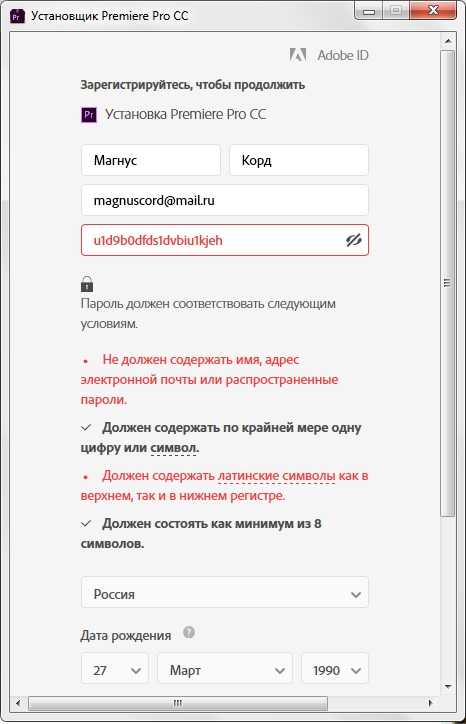This screenshot has height=724, width=466.
Task: Minimize the Установщик Premiere Pro CC window
Action: tap(369, 11)
